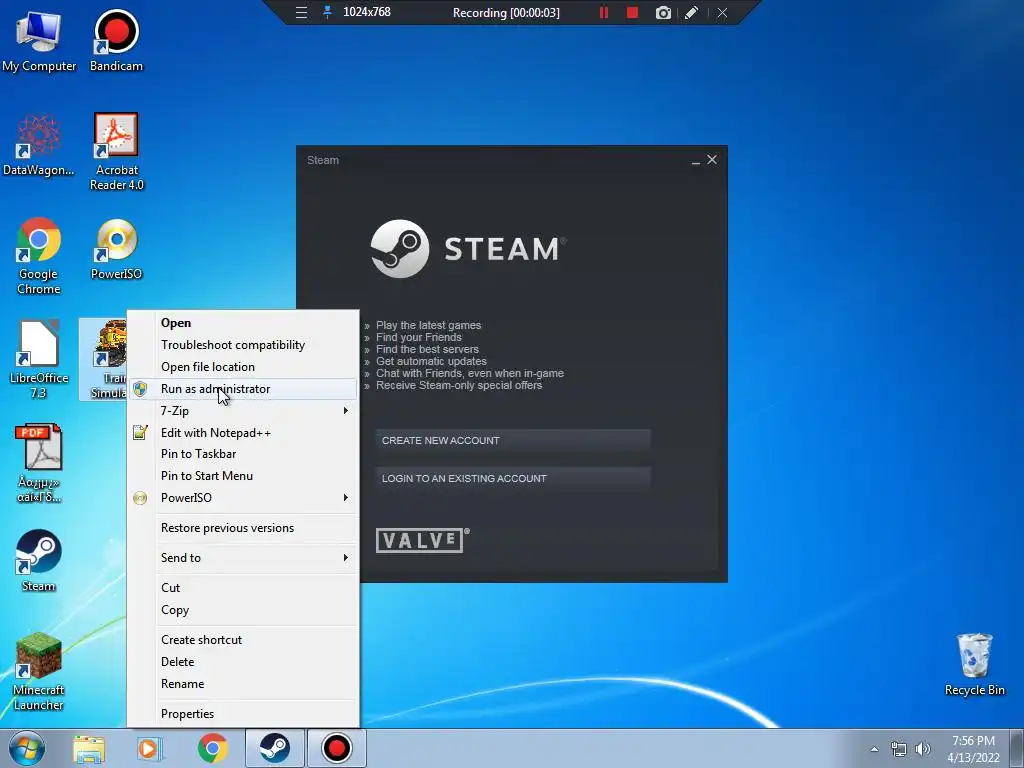Select the Train Simulator desktop shortcut
Viewport: 1024px width, 768px height.
tap(104, 359)
